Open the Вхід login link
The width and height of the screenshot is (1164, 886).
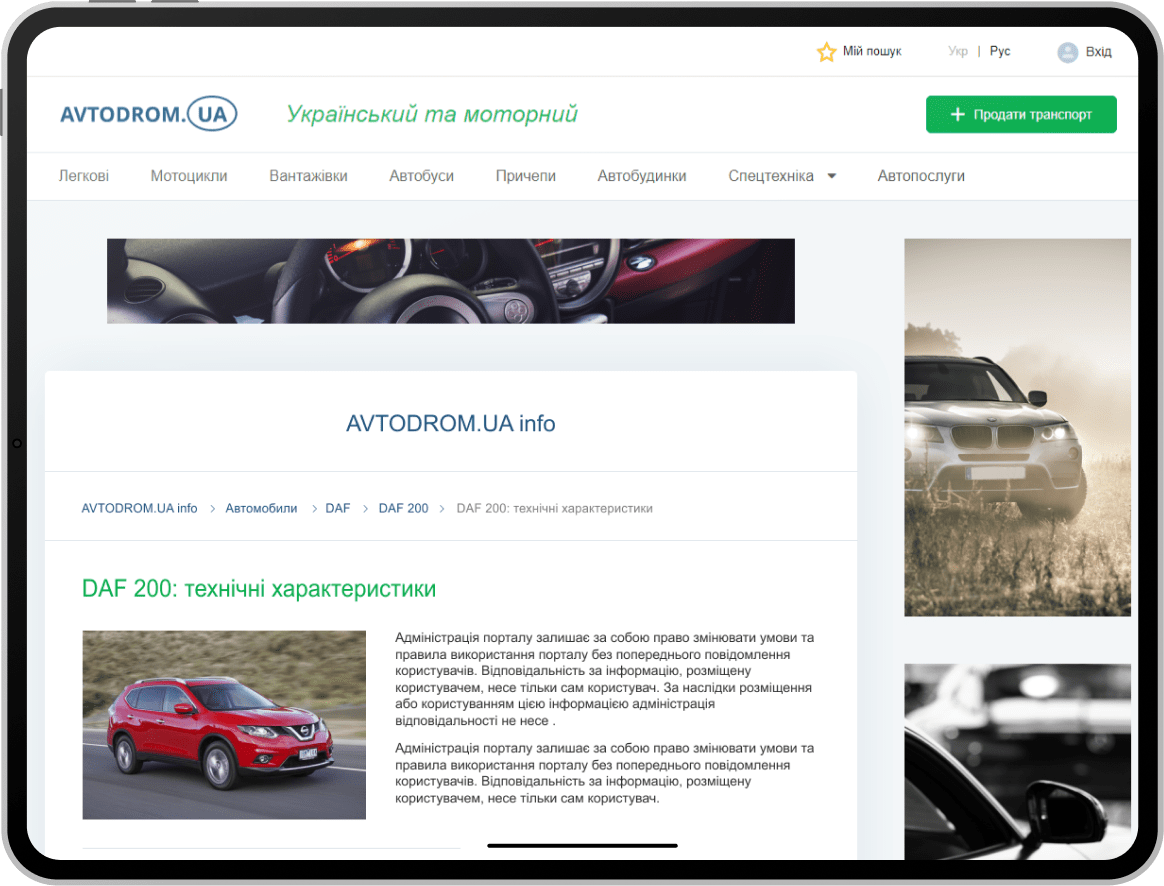click(x=1098, y=51)
